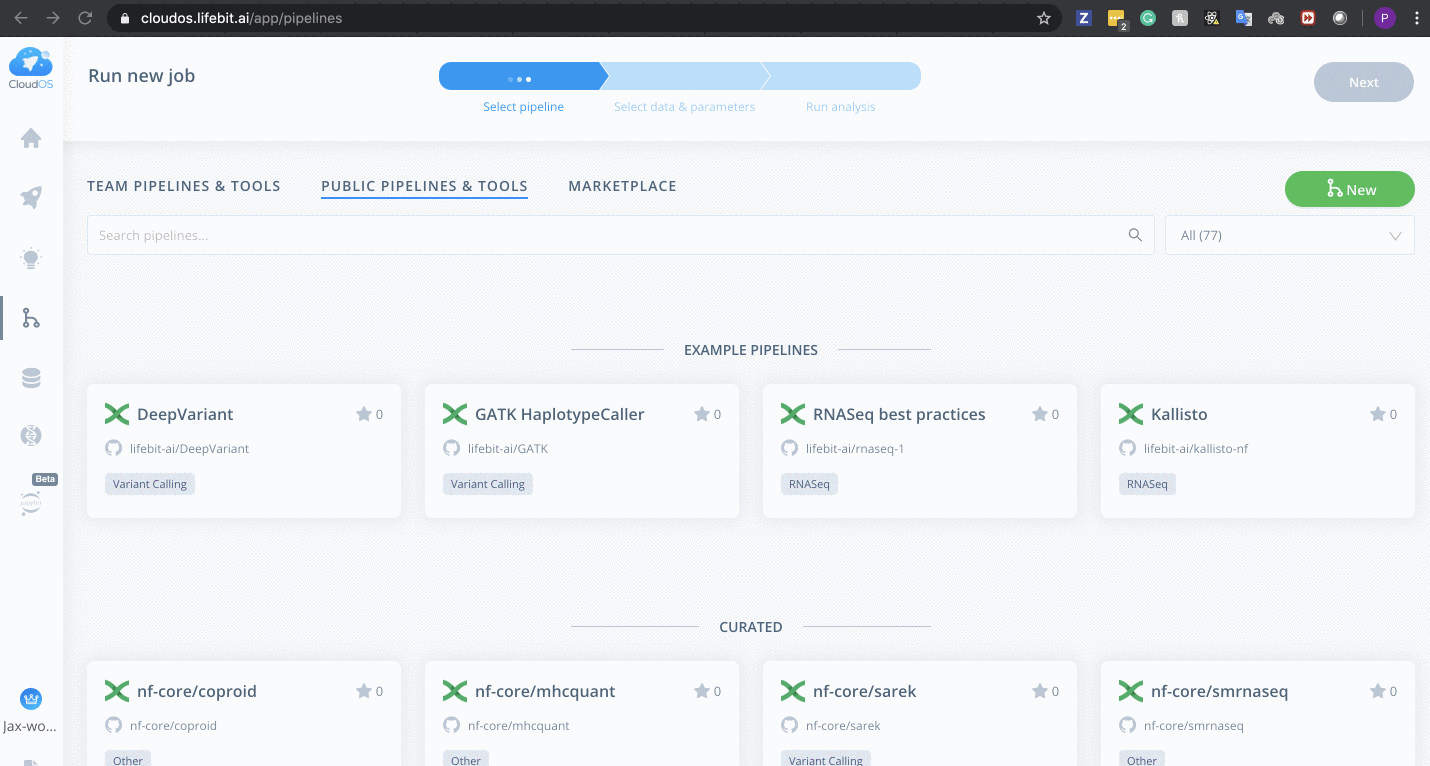1430x766 pixels.
Task: Select the DeepVariant pipeline card title
Action: [185, 414]
